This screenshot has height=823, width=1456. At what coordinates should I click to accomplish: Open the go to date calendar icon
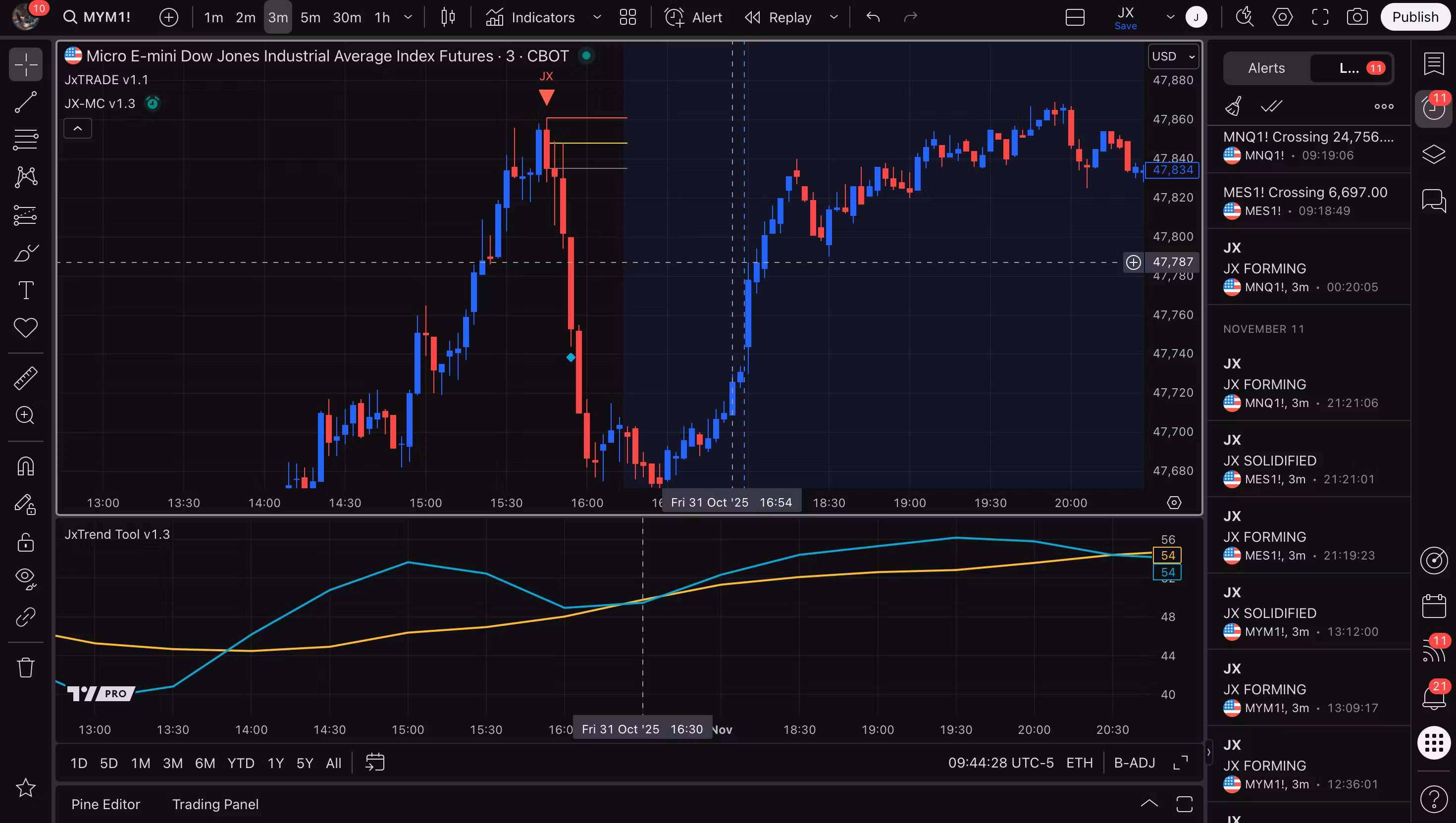tap(375, 763)
